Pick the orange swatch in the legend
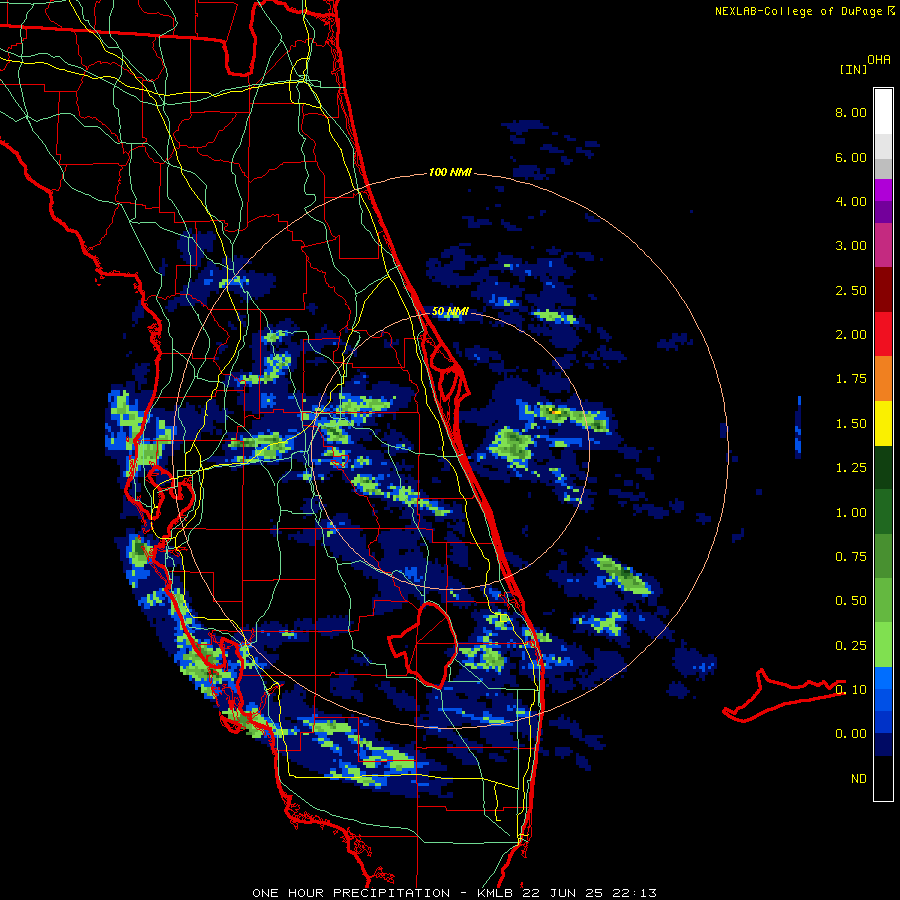This screenshot has height=900, width=900. tap(883, 379)
